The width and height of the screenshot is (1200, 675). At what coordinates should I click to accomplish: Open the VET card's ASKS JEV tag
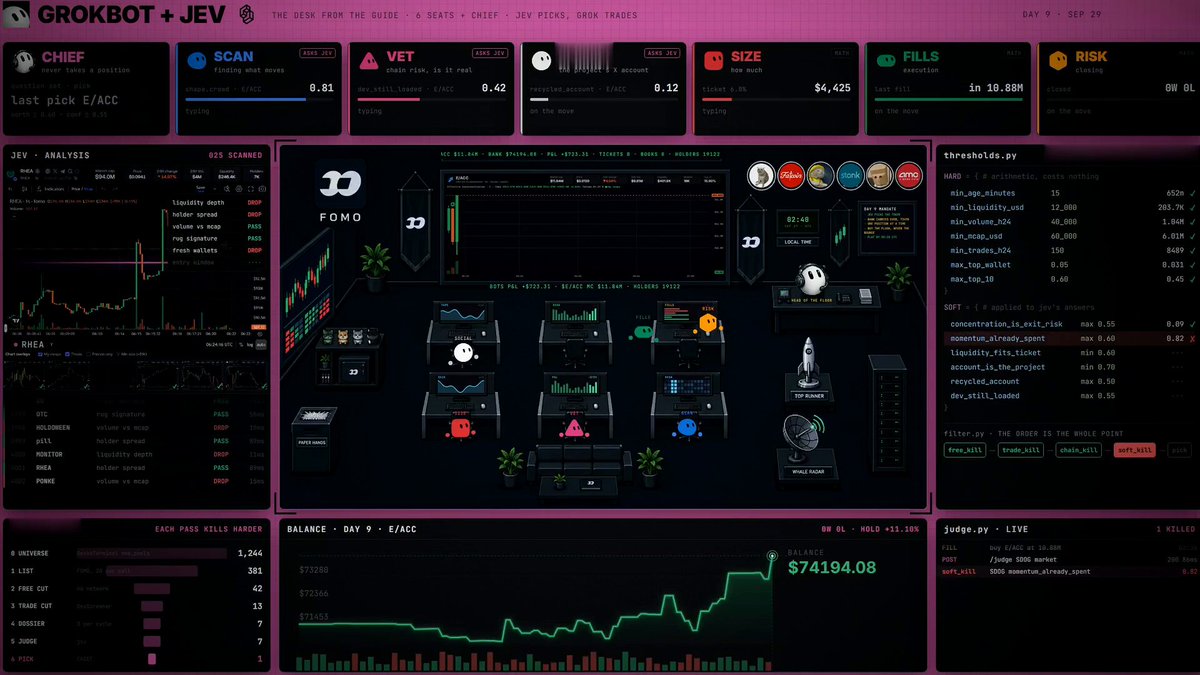493,53
